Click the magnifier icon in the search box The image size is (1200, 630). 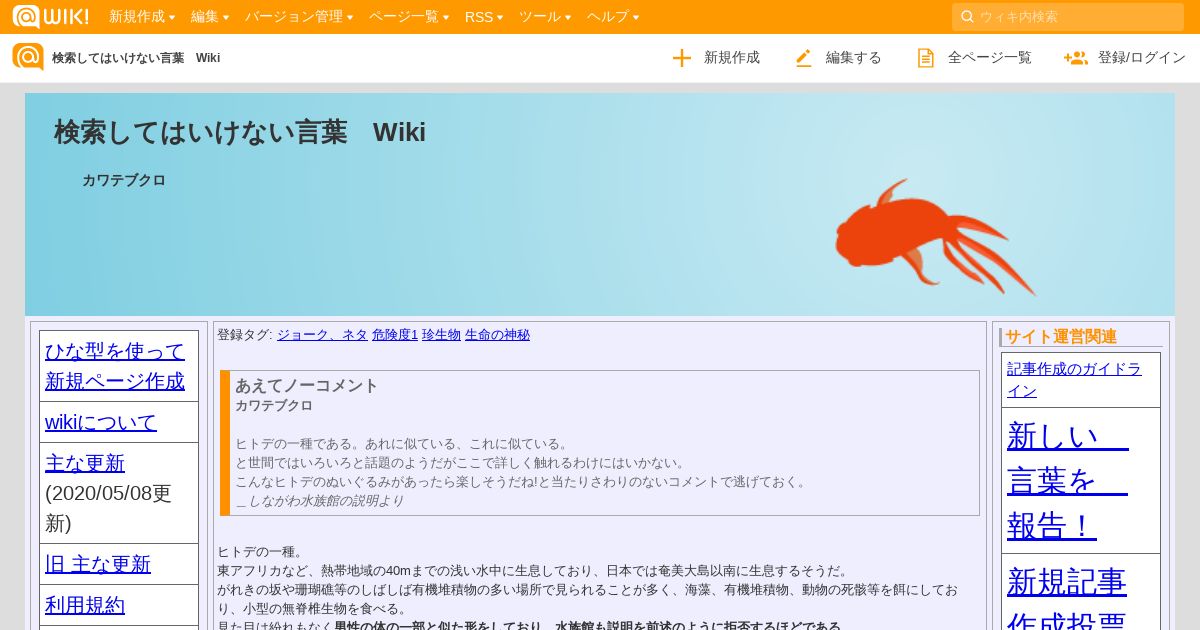(x=967, y=17)
